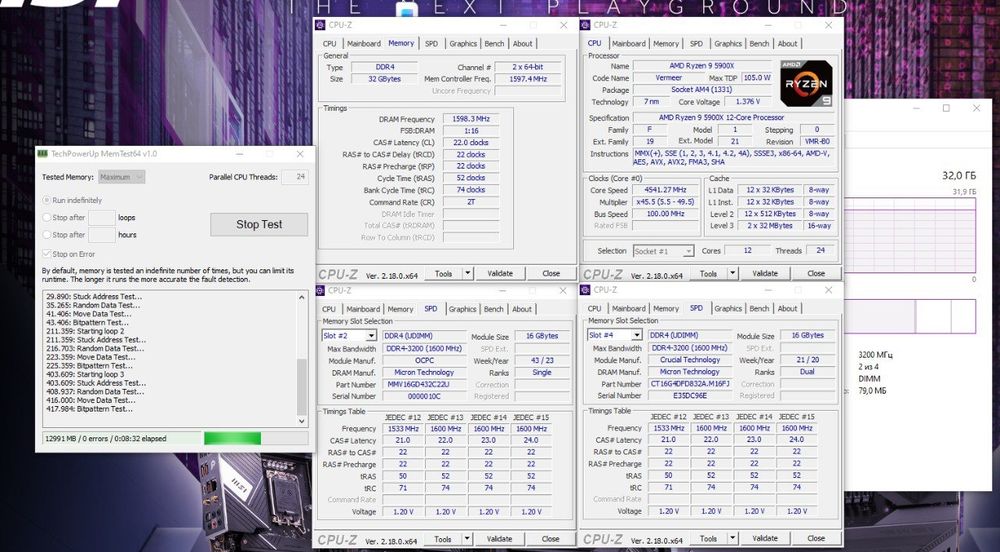Click the MemTest64 log vertical scrollbar thumb

[302, 387]
